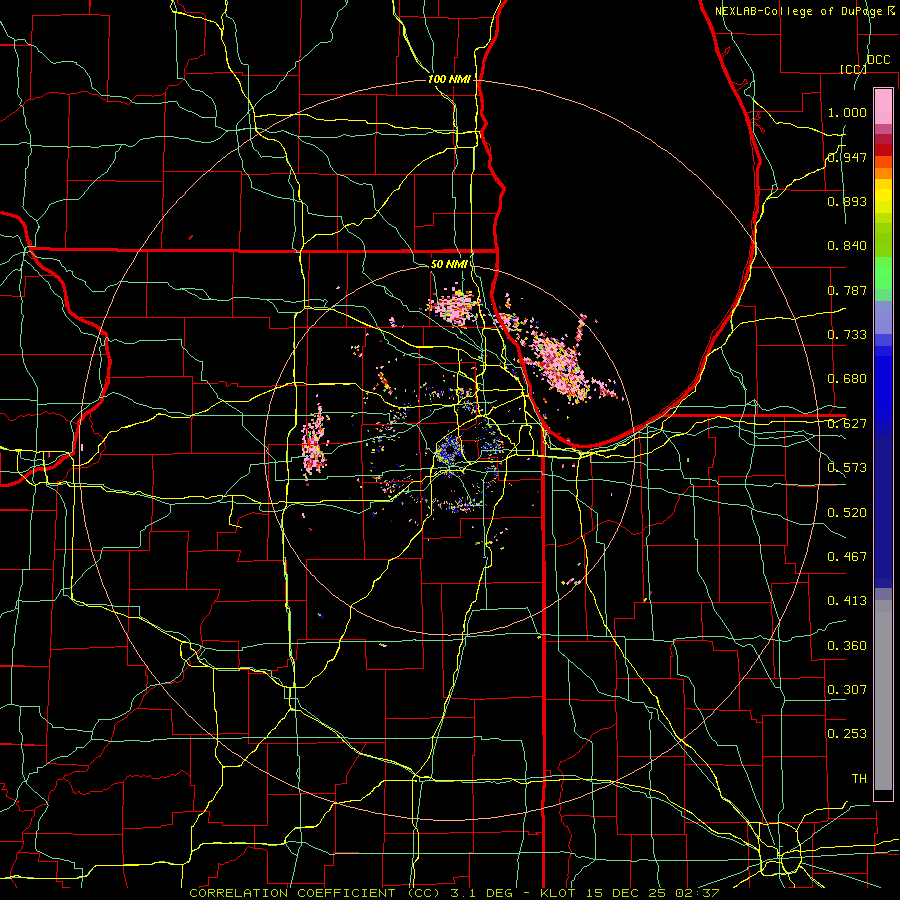900x900 pixels.
Task: Click the 0.253 scale value
Action: 847,734
